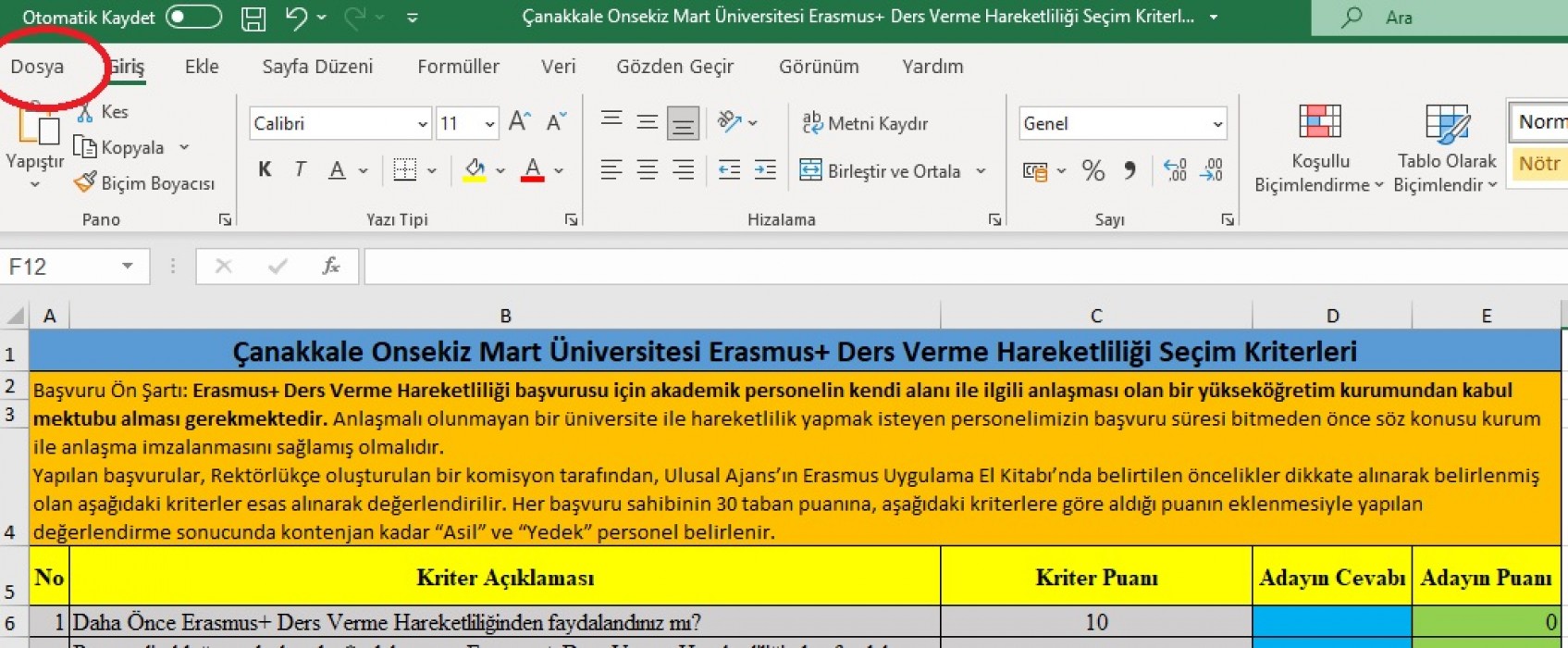Apply red font color A
The width and height of the screenshot is (1568, 648).
coord(532,169)
